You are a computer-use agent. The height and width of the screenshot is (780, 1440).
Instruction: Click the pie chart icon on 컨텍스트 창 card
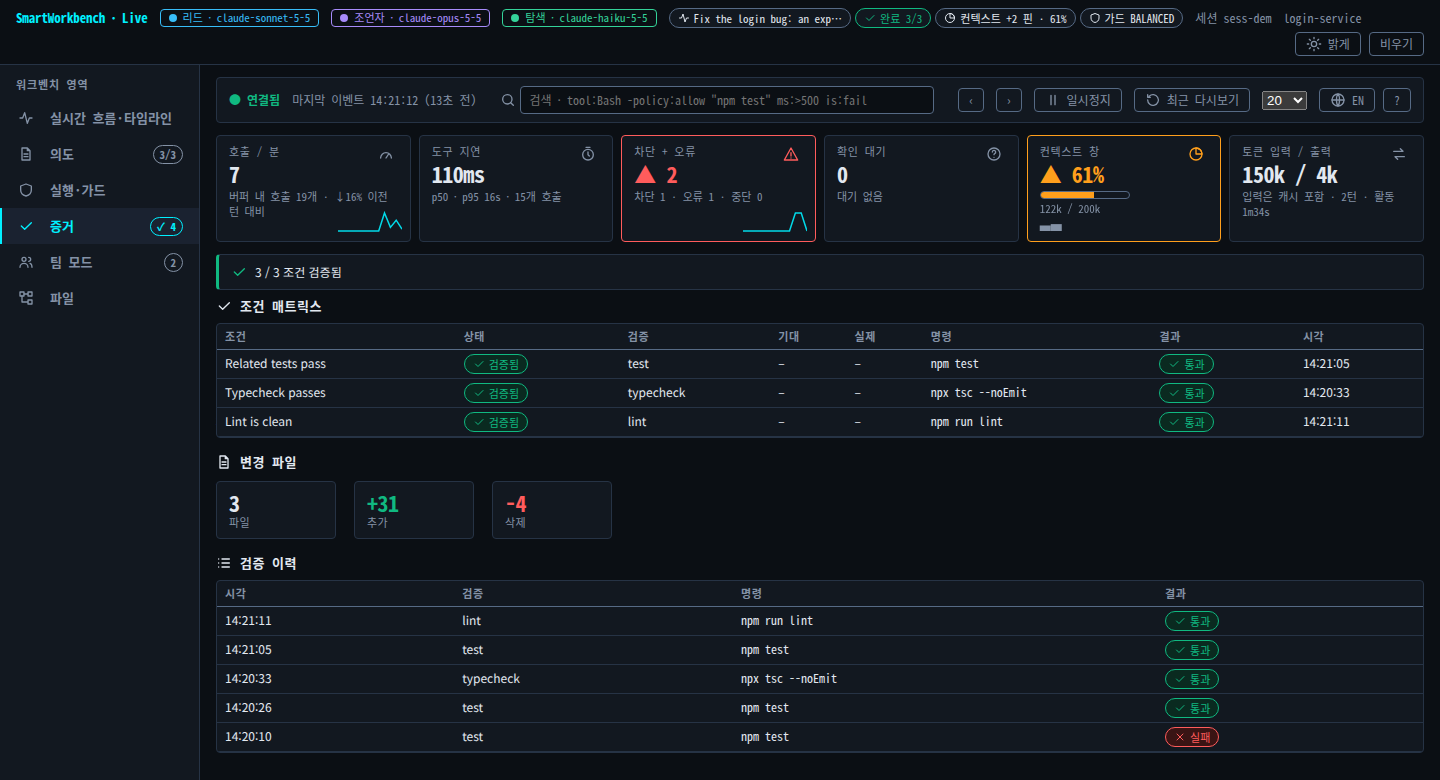[1196, 154]
